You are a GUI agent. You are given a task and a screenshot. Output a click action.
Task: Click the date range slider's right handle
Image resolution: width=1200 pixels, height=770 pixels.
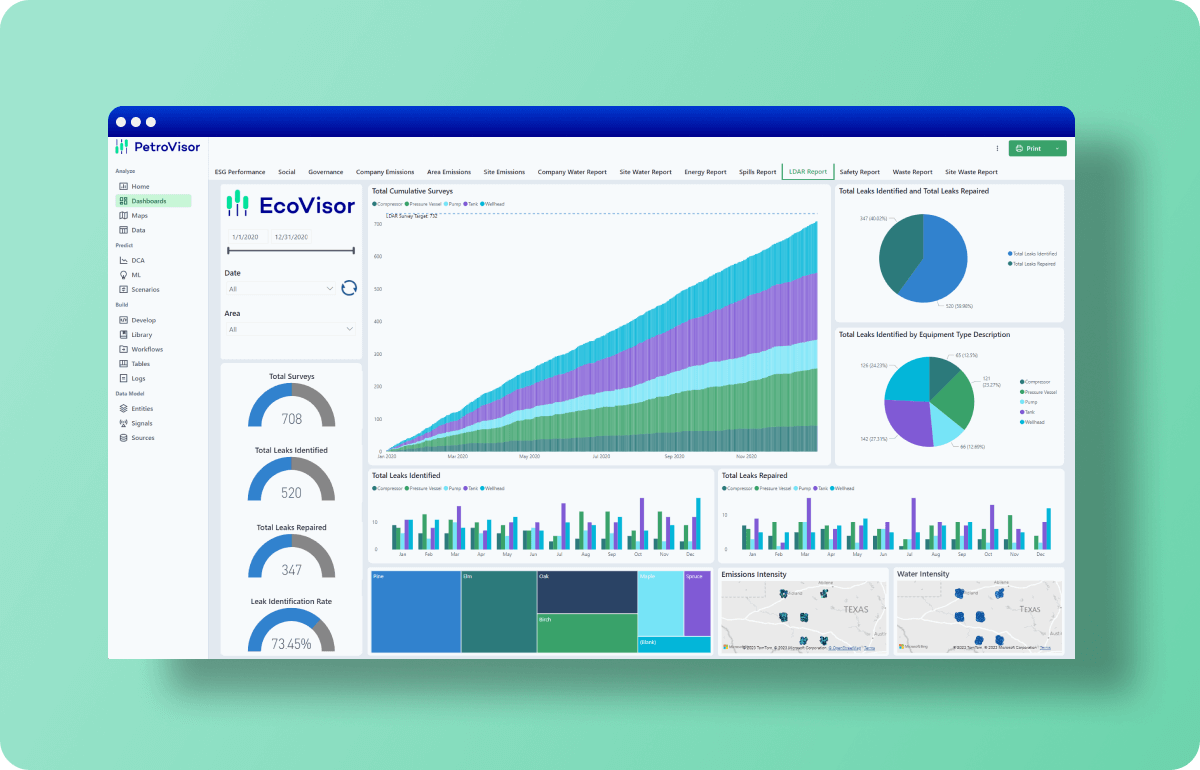pos(353,251)
